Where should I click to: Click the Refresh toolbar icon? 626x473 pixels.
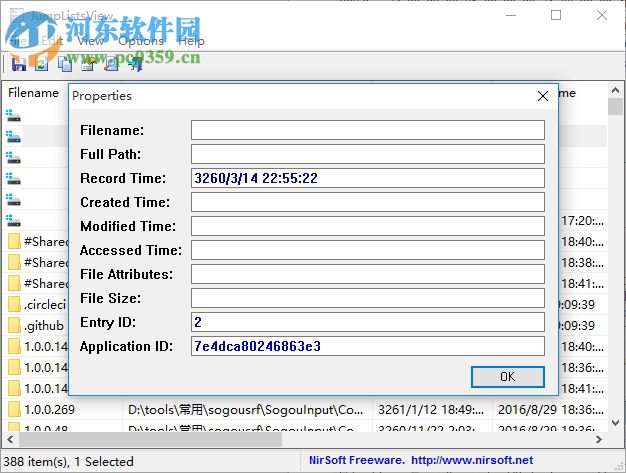coord(42,64)
